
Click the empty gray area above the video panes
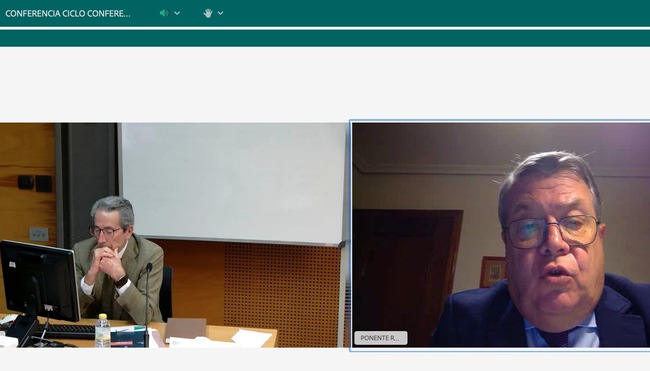point(325,84)
